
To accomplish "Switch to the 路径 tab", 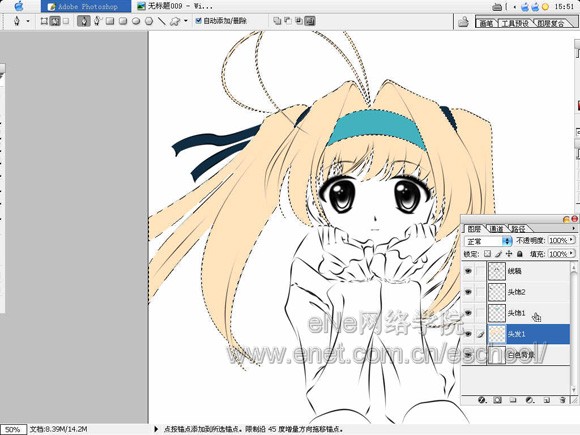I will 518,229.
